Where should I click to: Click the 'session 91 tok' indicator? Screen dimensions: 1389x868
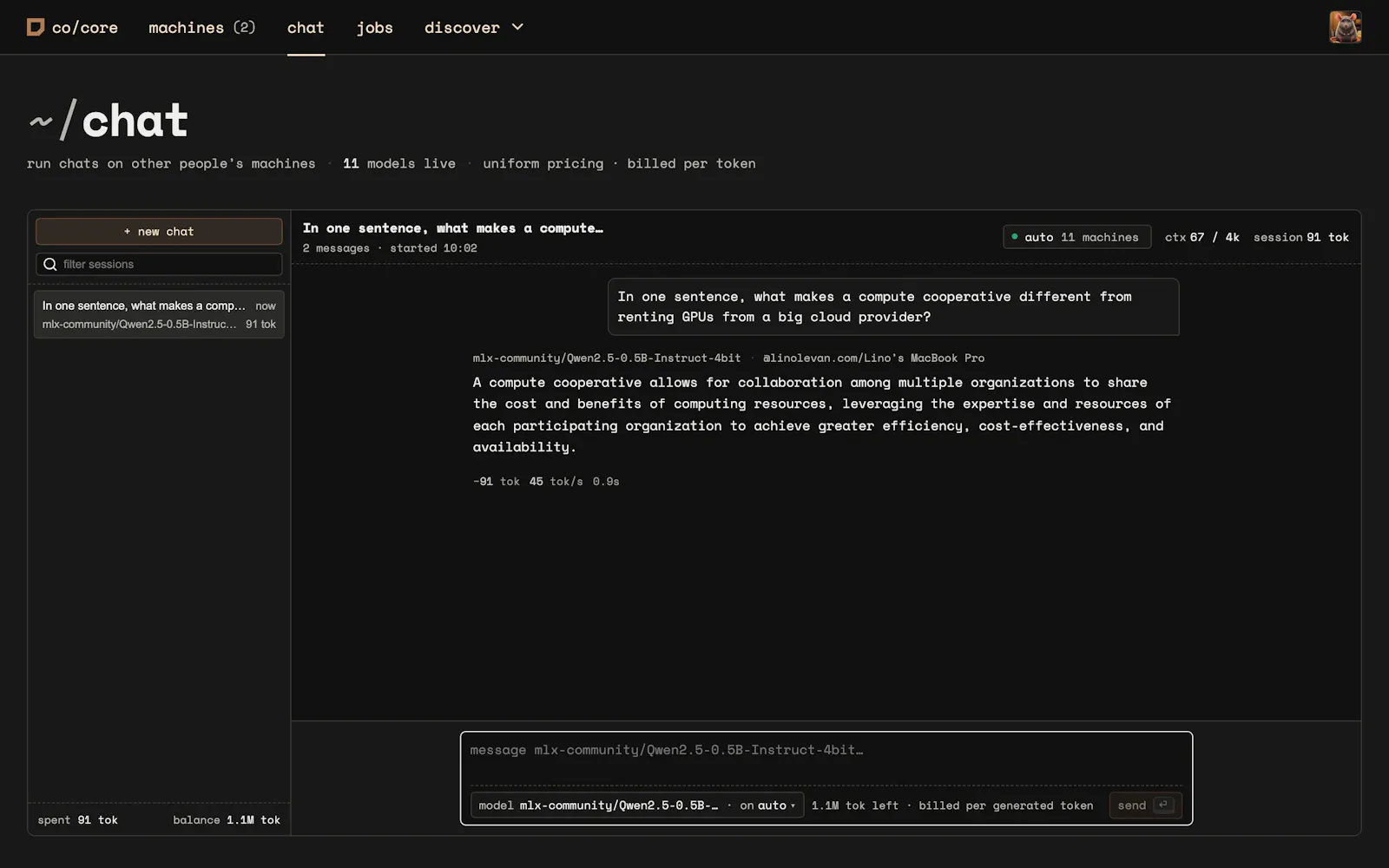point(1301,237)
